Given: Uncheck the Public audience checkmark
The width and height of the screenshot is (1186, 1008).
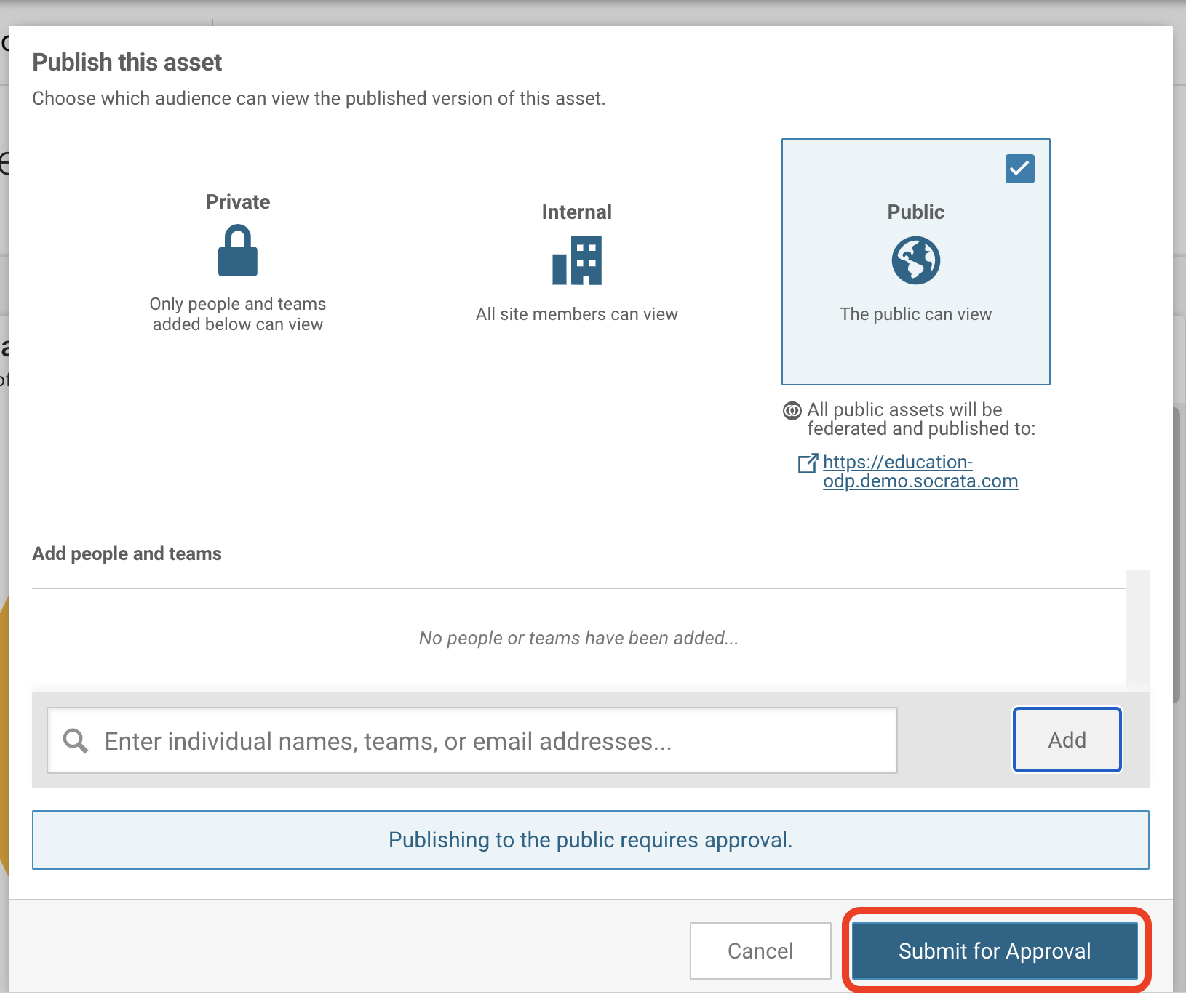Looking at the screenshot, I should (1020, 169).
